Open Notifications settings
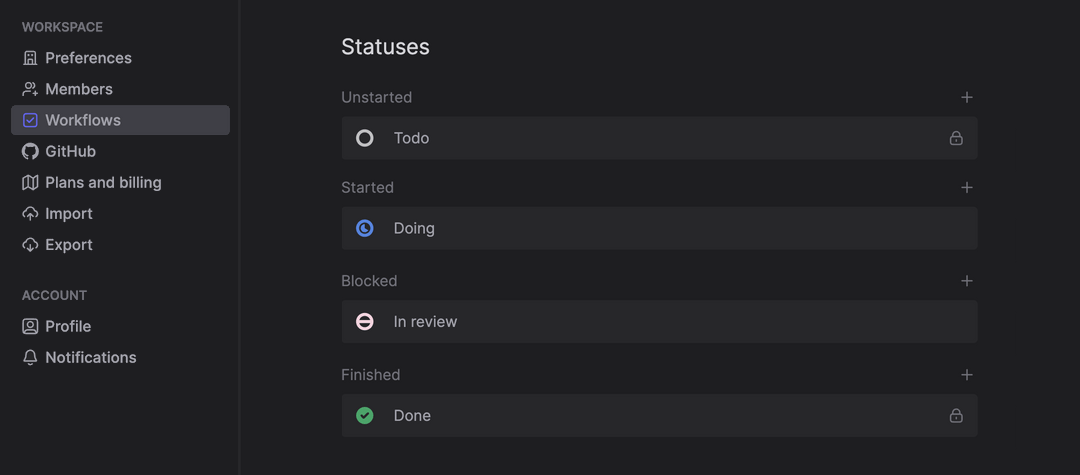Image resolution: width=1080 pixels, height=475 pixels. coord(90,357)
